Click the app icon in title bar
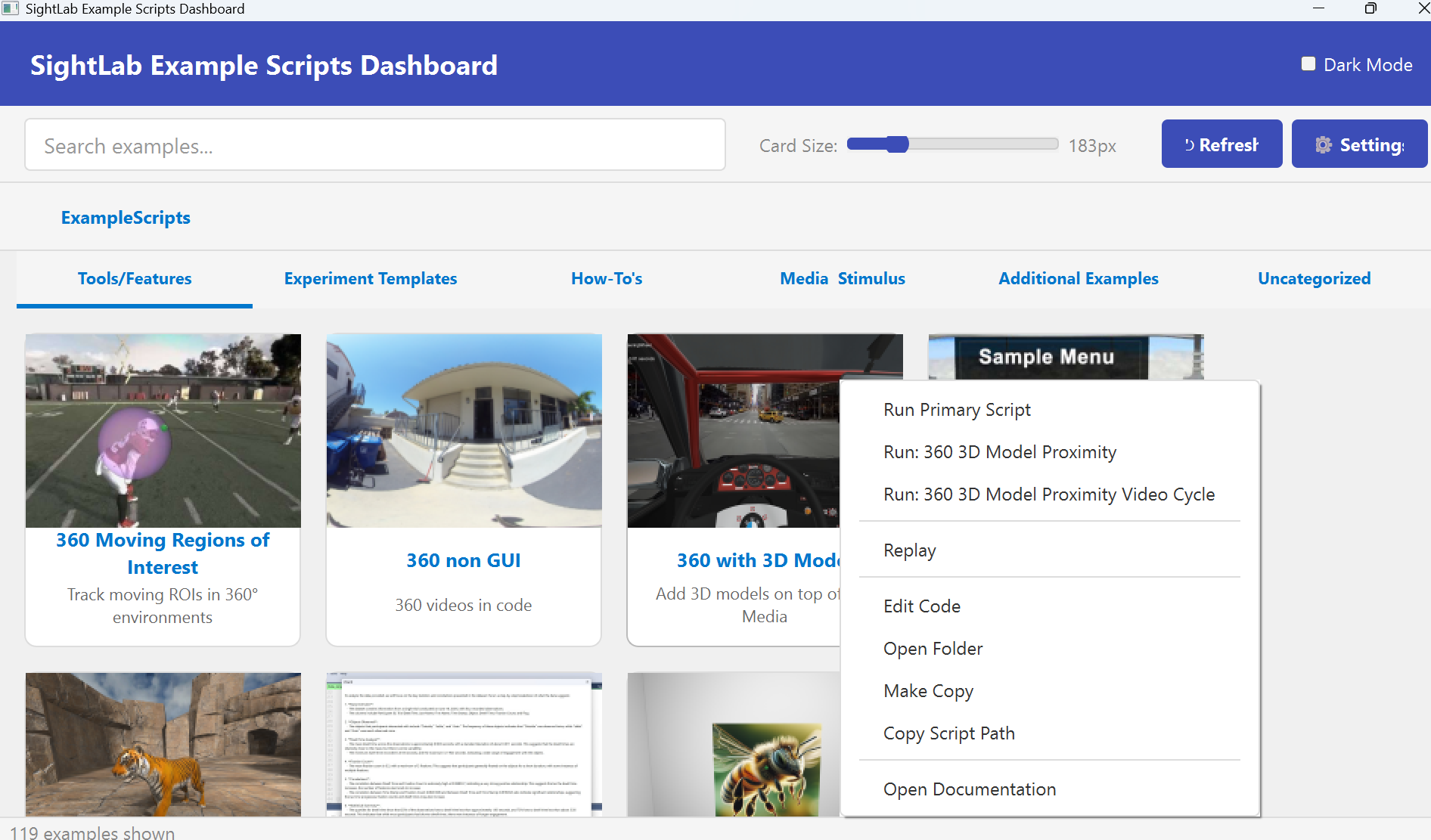 11,9
